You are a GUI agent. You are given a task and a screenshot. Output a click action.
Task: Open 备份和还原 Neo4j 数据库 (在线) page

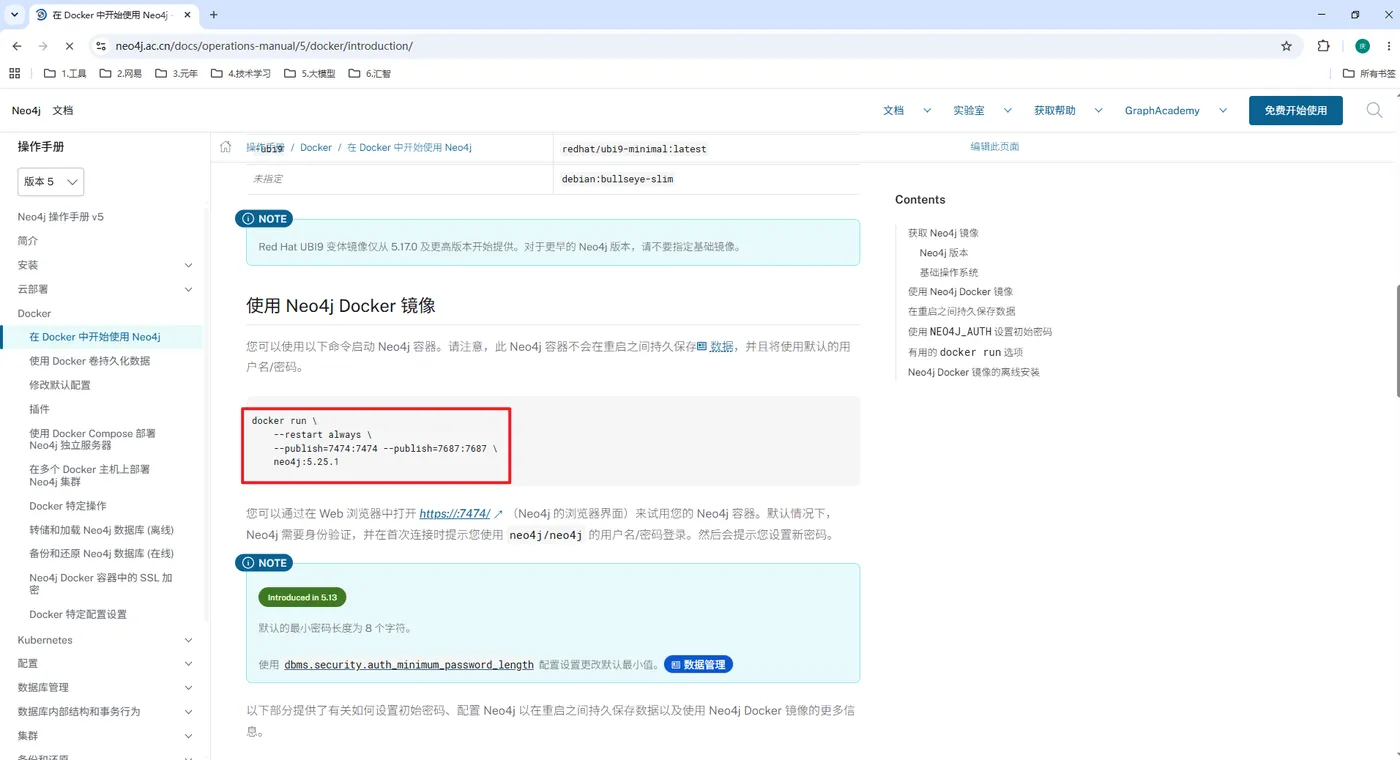click(102, 554)
